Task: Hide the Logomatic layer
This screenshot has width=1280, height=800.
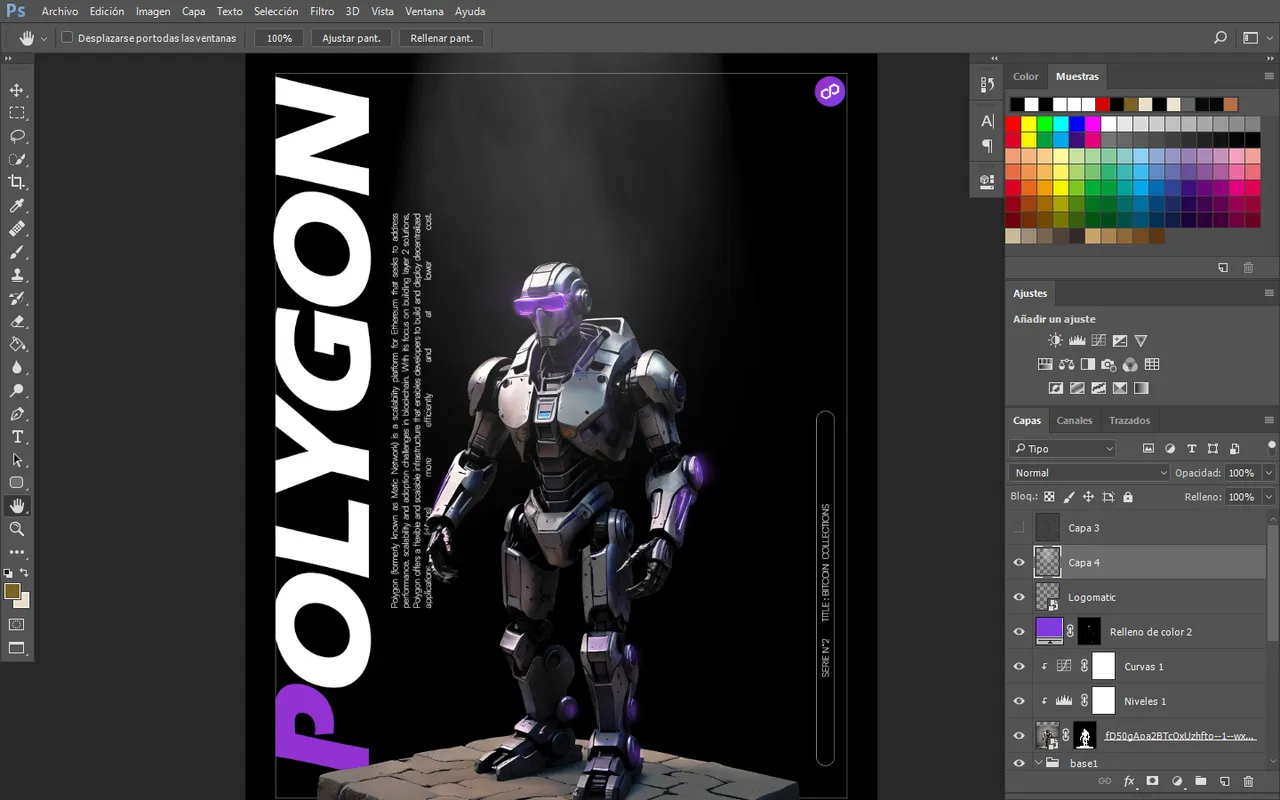Action: pyautogui.click(x=1019, y=597)
